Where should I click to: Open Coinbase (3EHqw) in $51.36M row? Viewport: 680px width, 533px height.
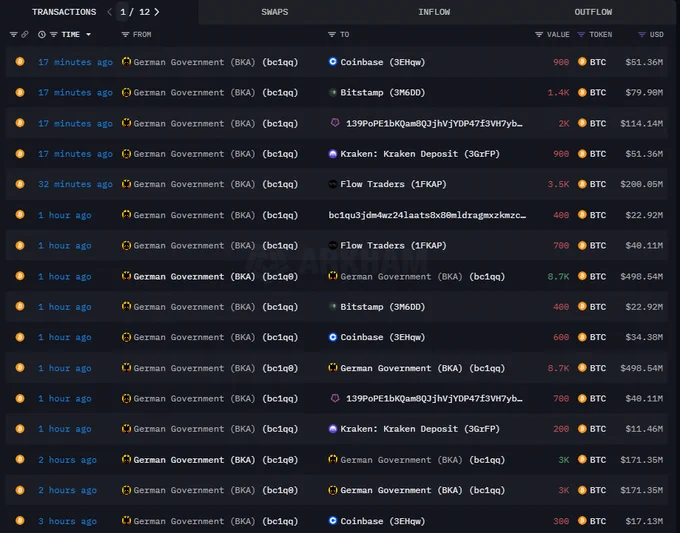[382, 62]
